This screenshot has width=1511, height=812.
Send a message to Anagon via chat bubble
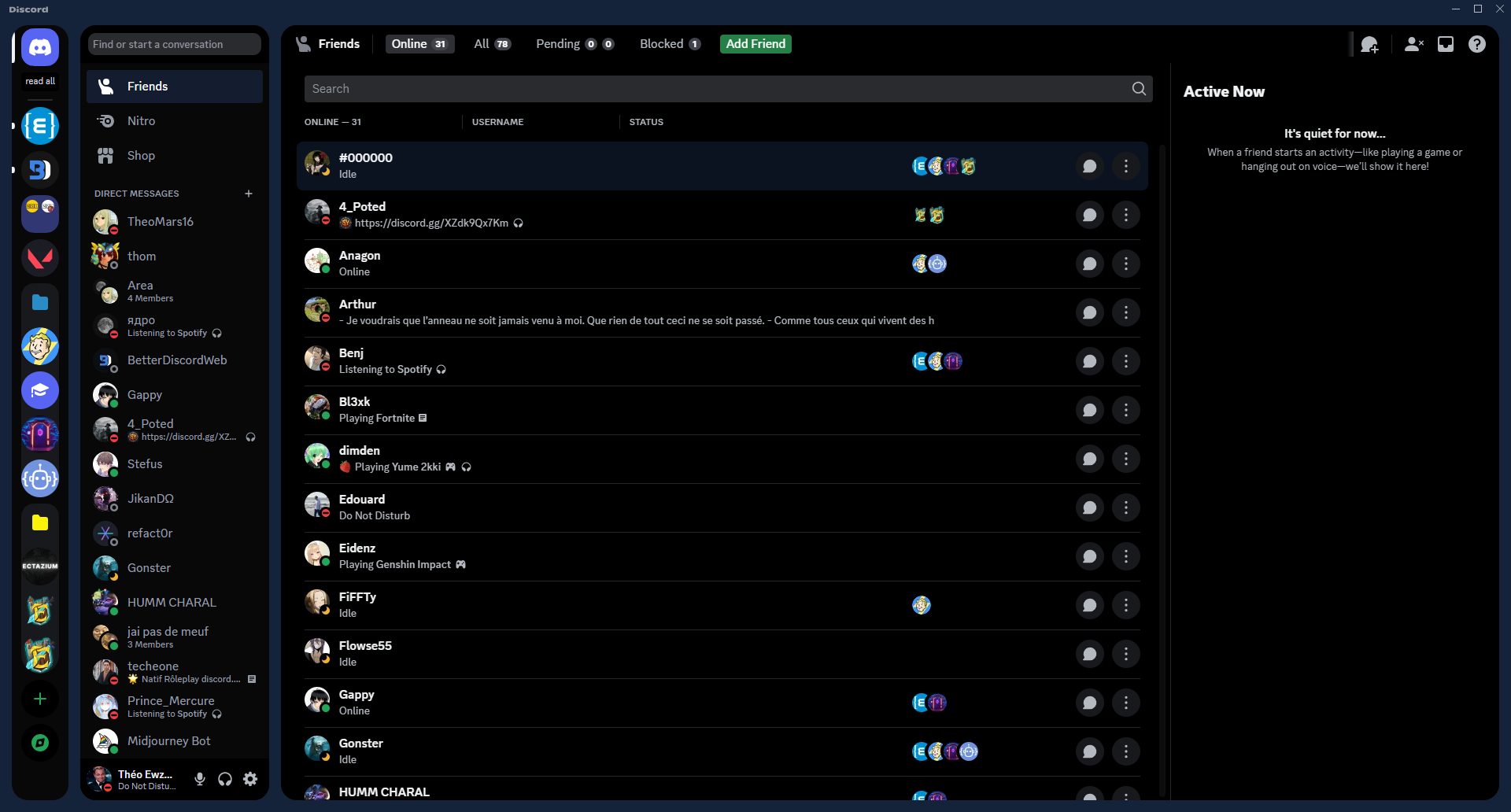click(1090, 264)
